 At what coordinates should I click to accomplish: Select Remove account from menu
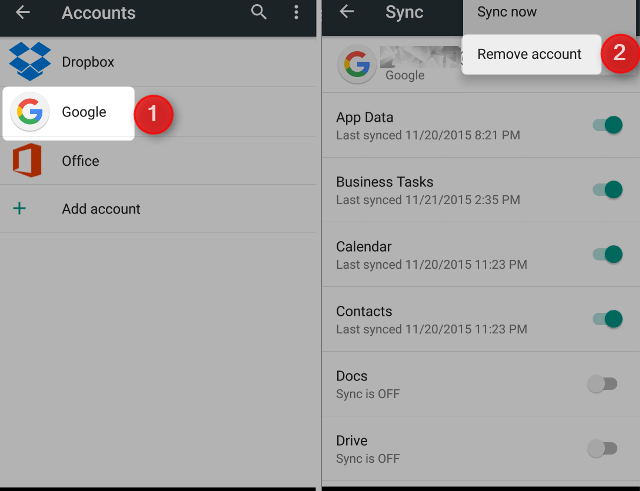pyautogui.click(x=529, y=54)
